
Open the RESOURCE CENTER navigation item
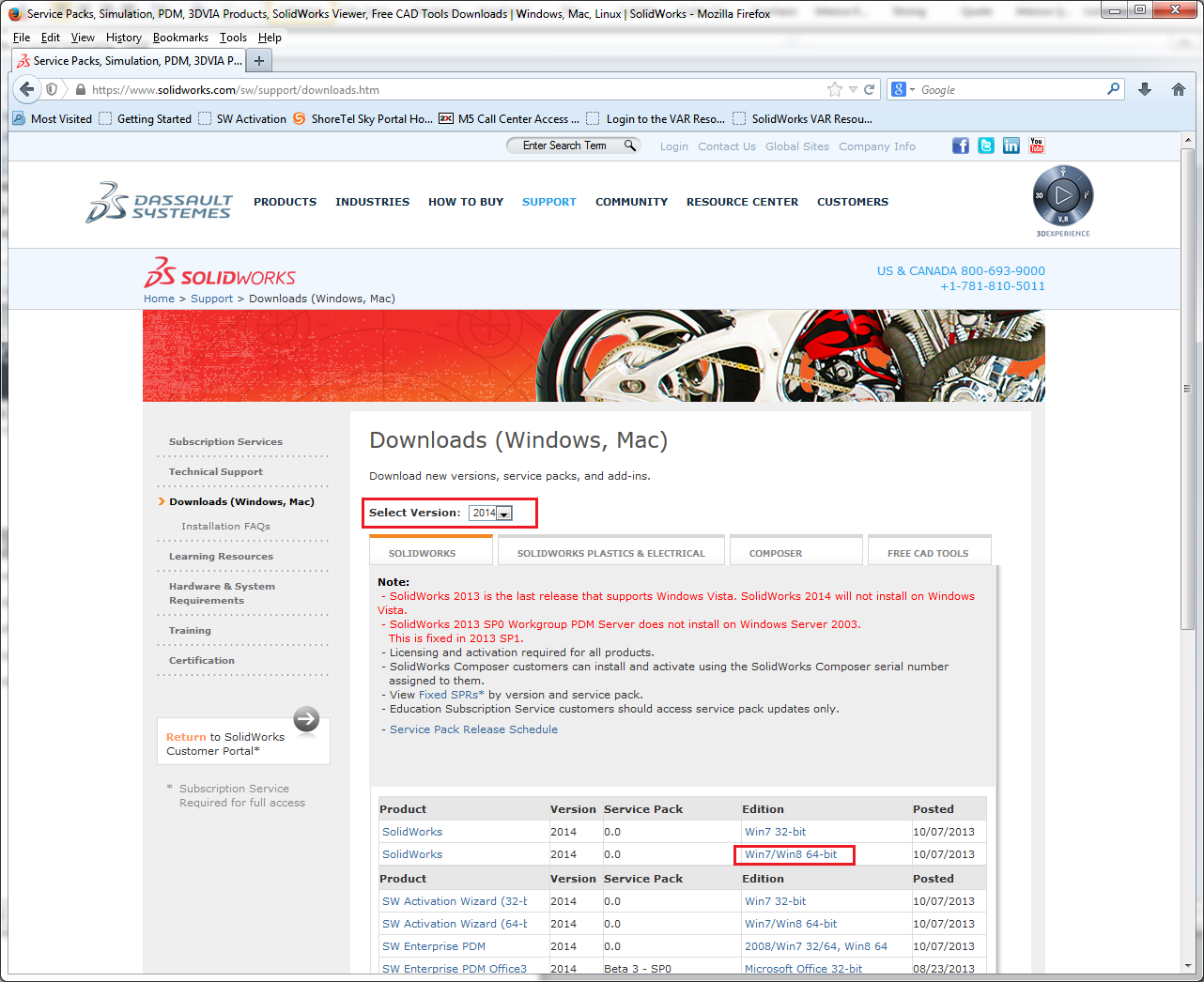pyautogui.click(x=742, y=202)
